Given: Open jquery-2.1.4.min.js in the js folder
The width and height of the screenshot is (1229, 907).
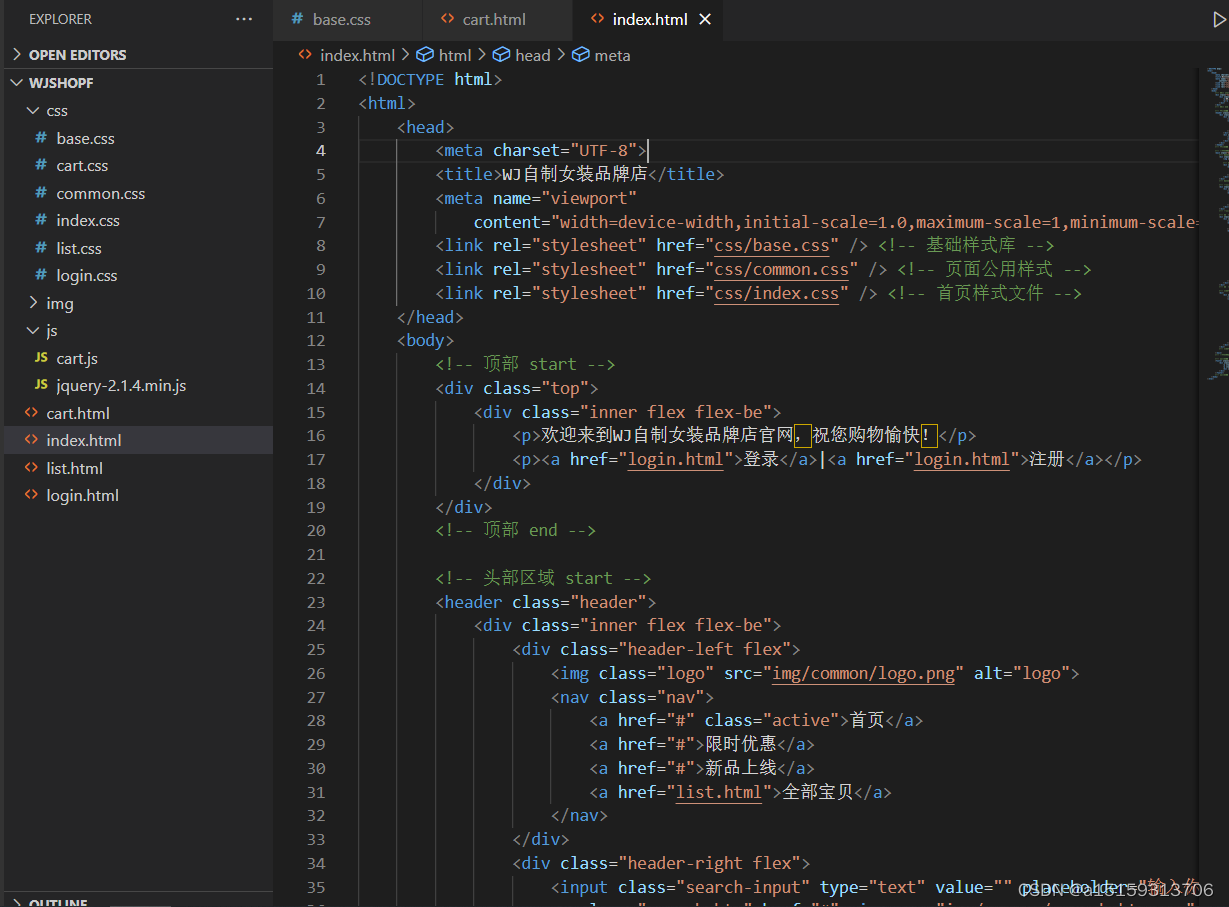Looking at the screenshot, I should [122, 385].
